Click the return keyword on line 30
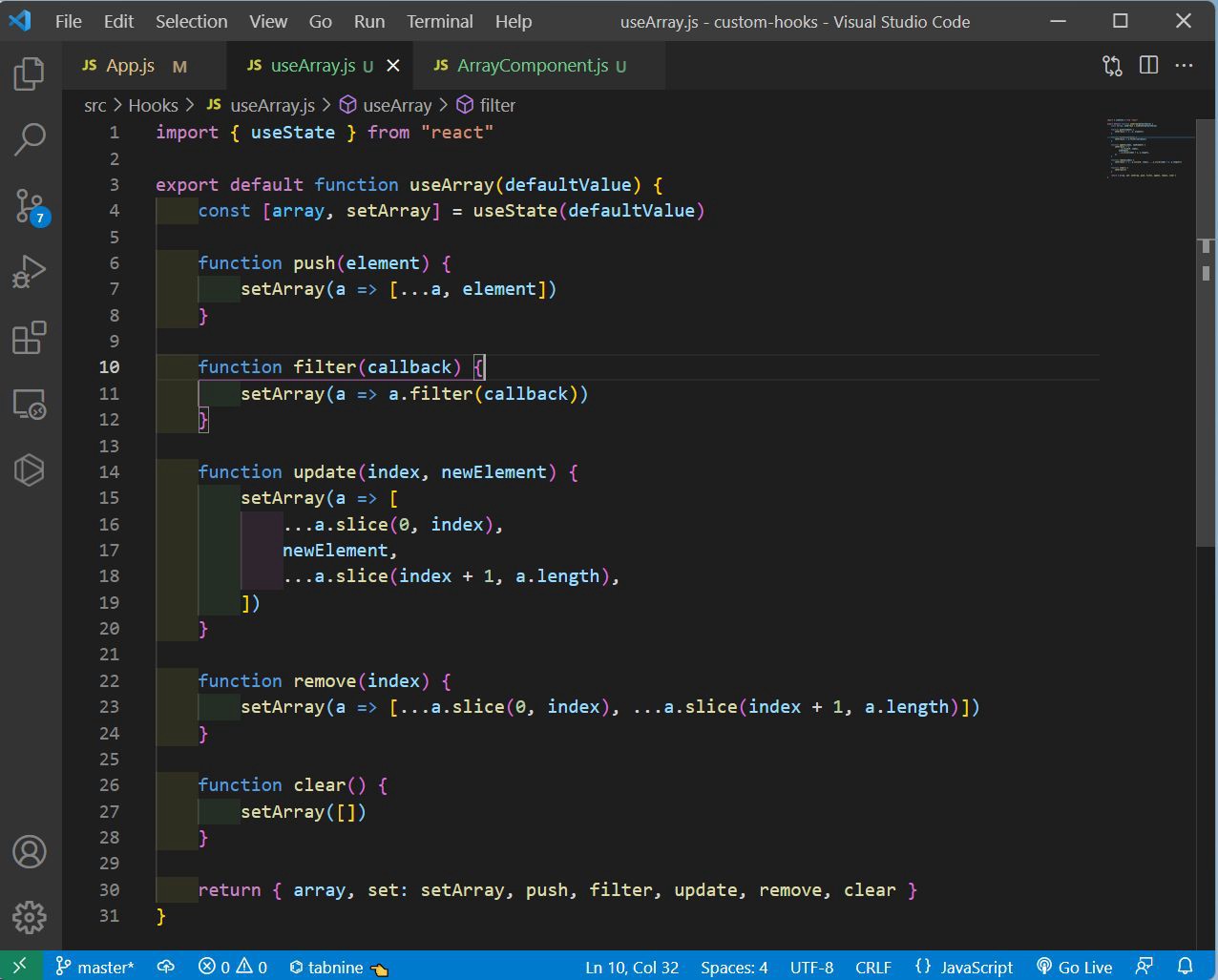The image size is (1218, 980). pos(229,889)
